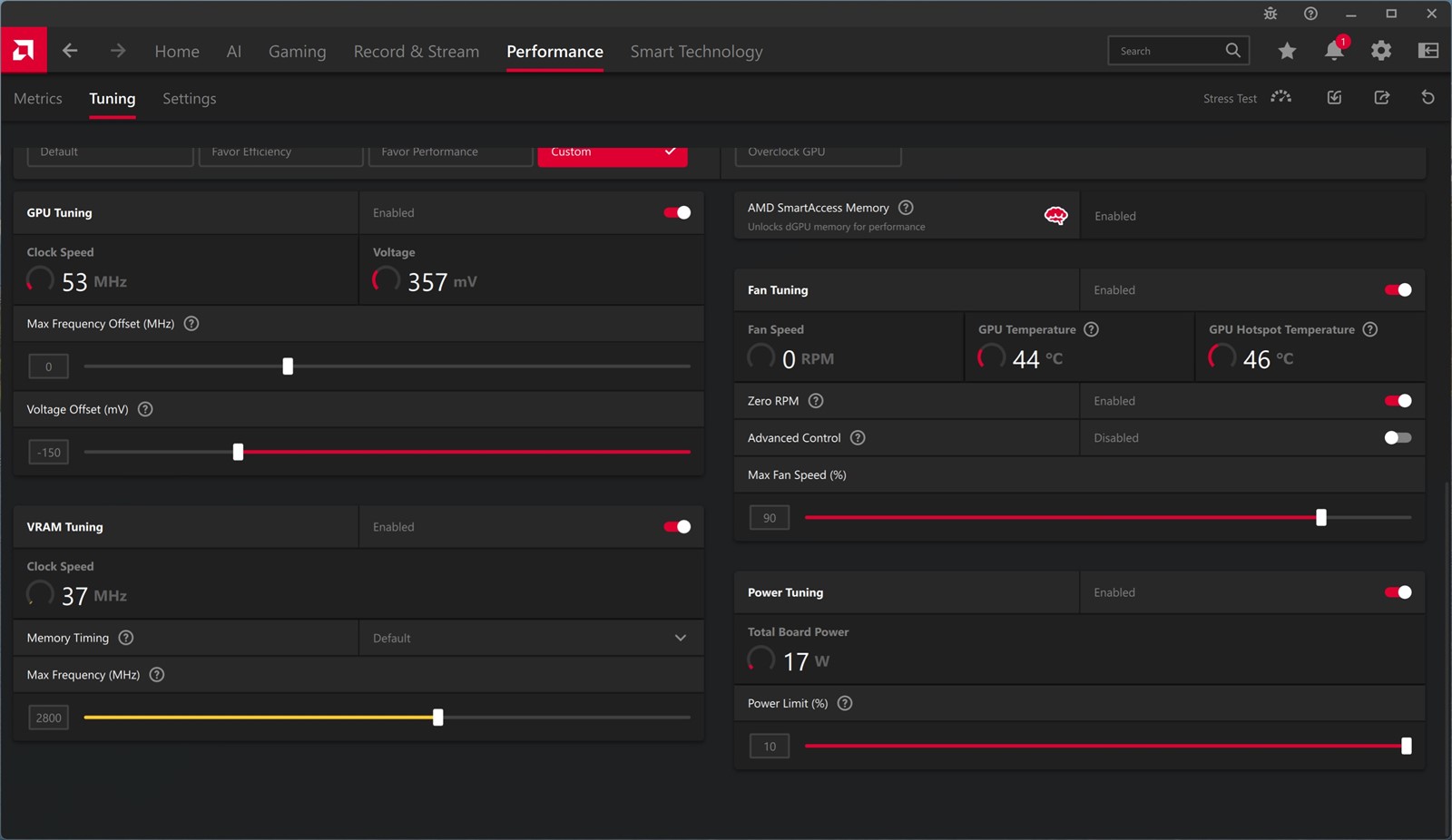The height and width of the screenshot is (840, 1452).
Task: Click the Max Fan Speed value box
Action: click(770, 518)
